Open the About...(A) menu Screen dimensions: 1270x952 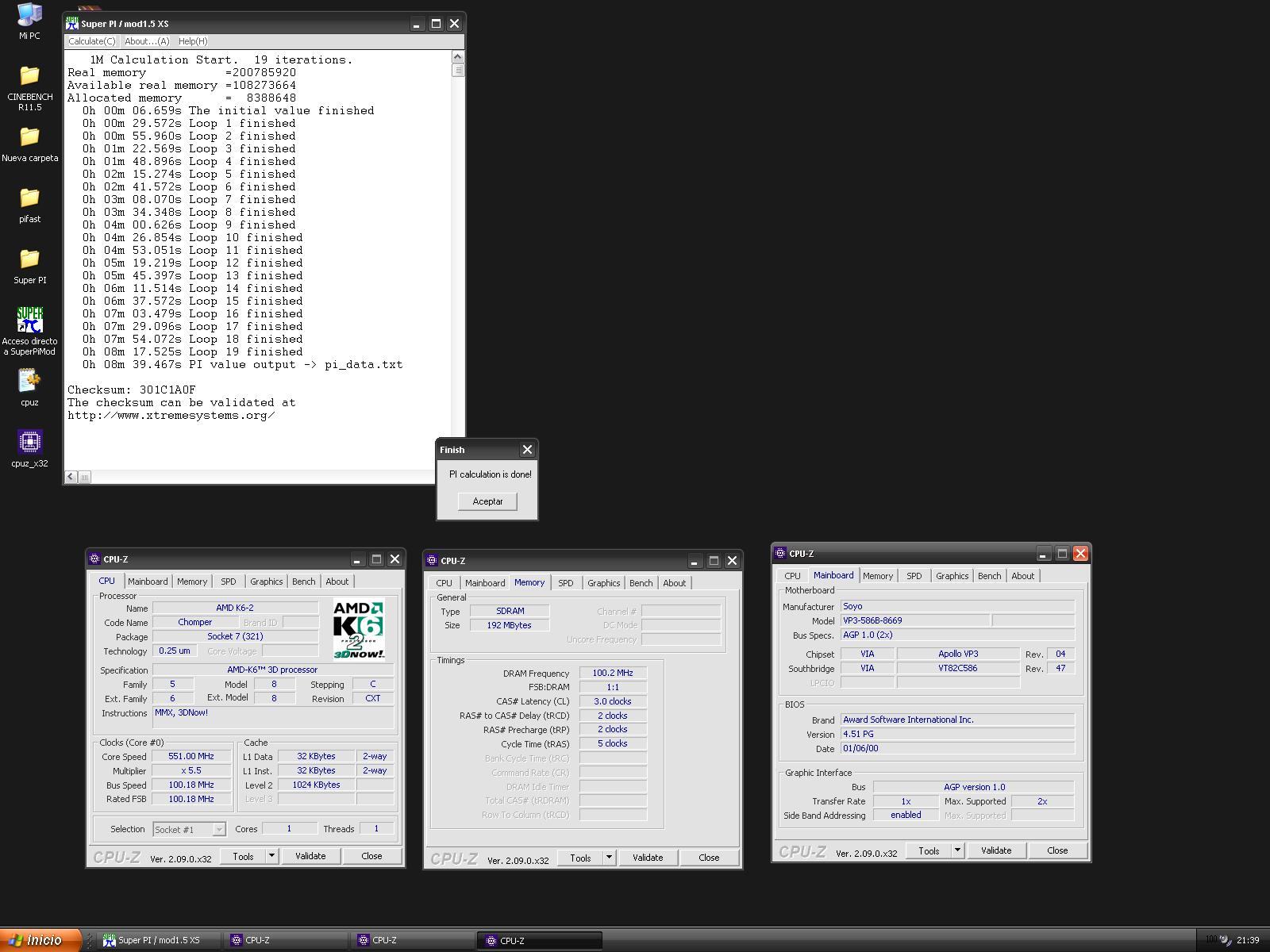coord(147,41)
